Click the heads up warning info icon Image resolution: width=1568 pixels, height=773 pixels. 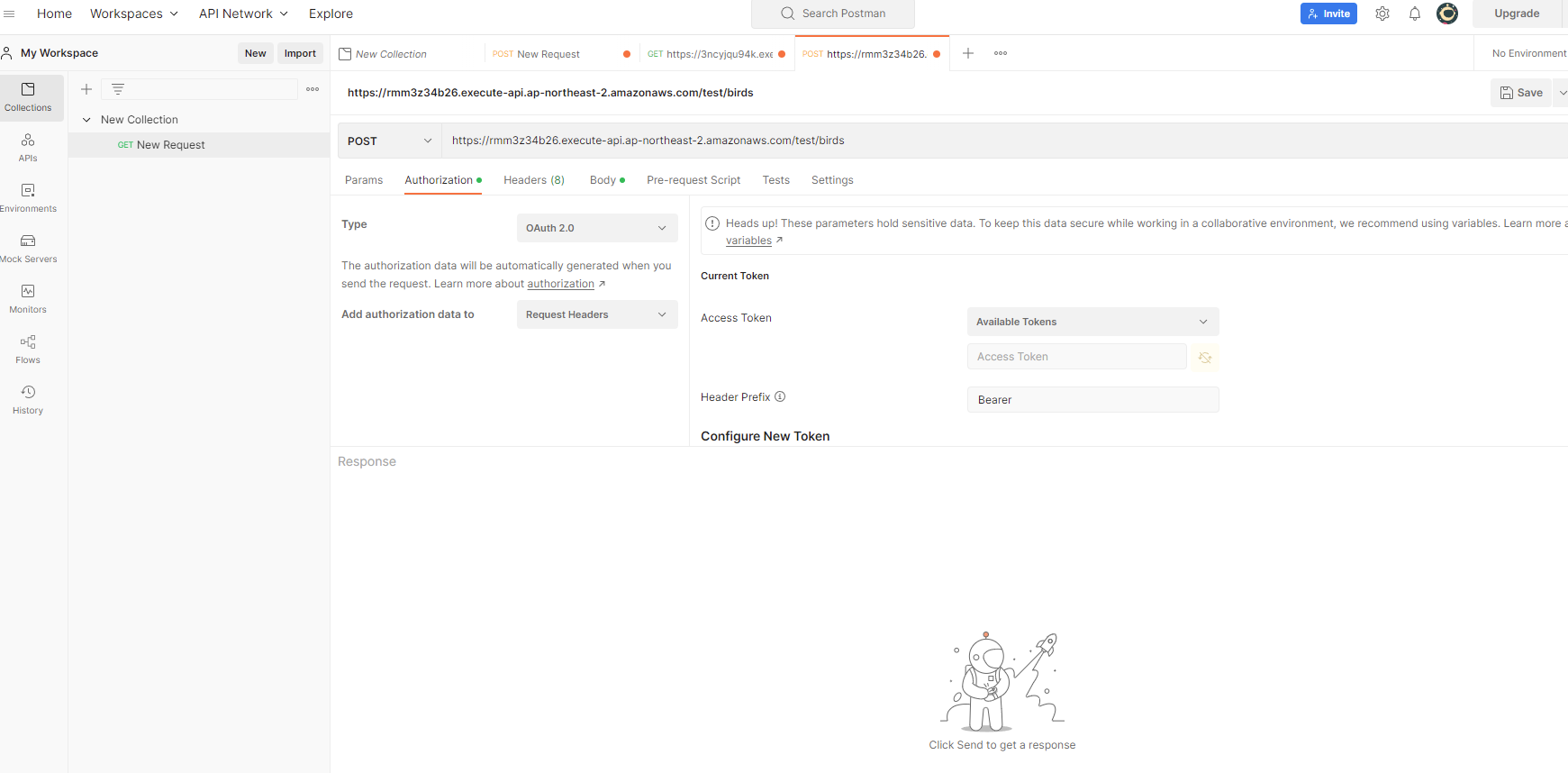pyautogui.click(x=712, y=223)
